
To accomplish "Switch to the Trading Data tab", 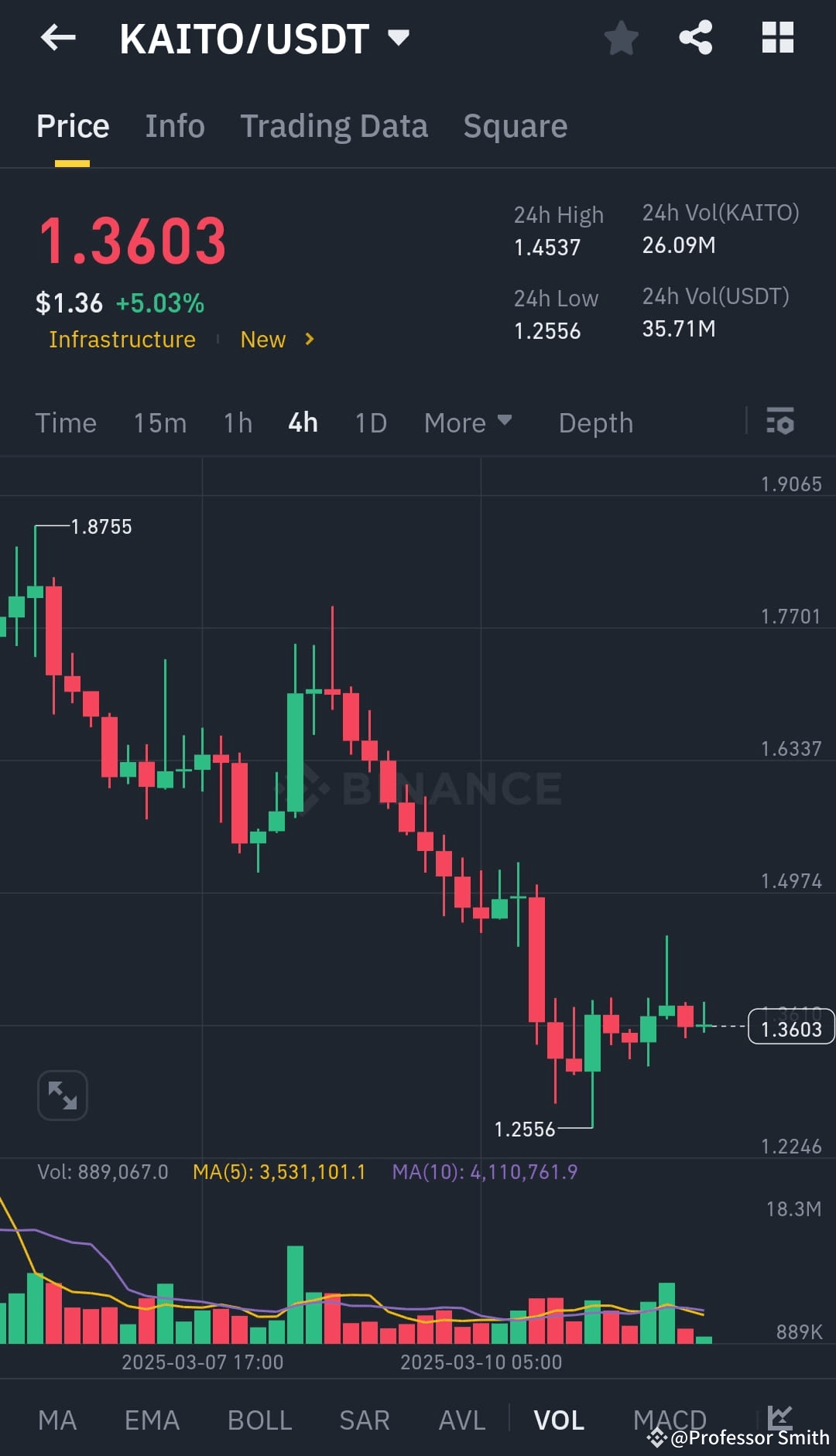I will pyautogui.click(x=334, y=125).
